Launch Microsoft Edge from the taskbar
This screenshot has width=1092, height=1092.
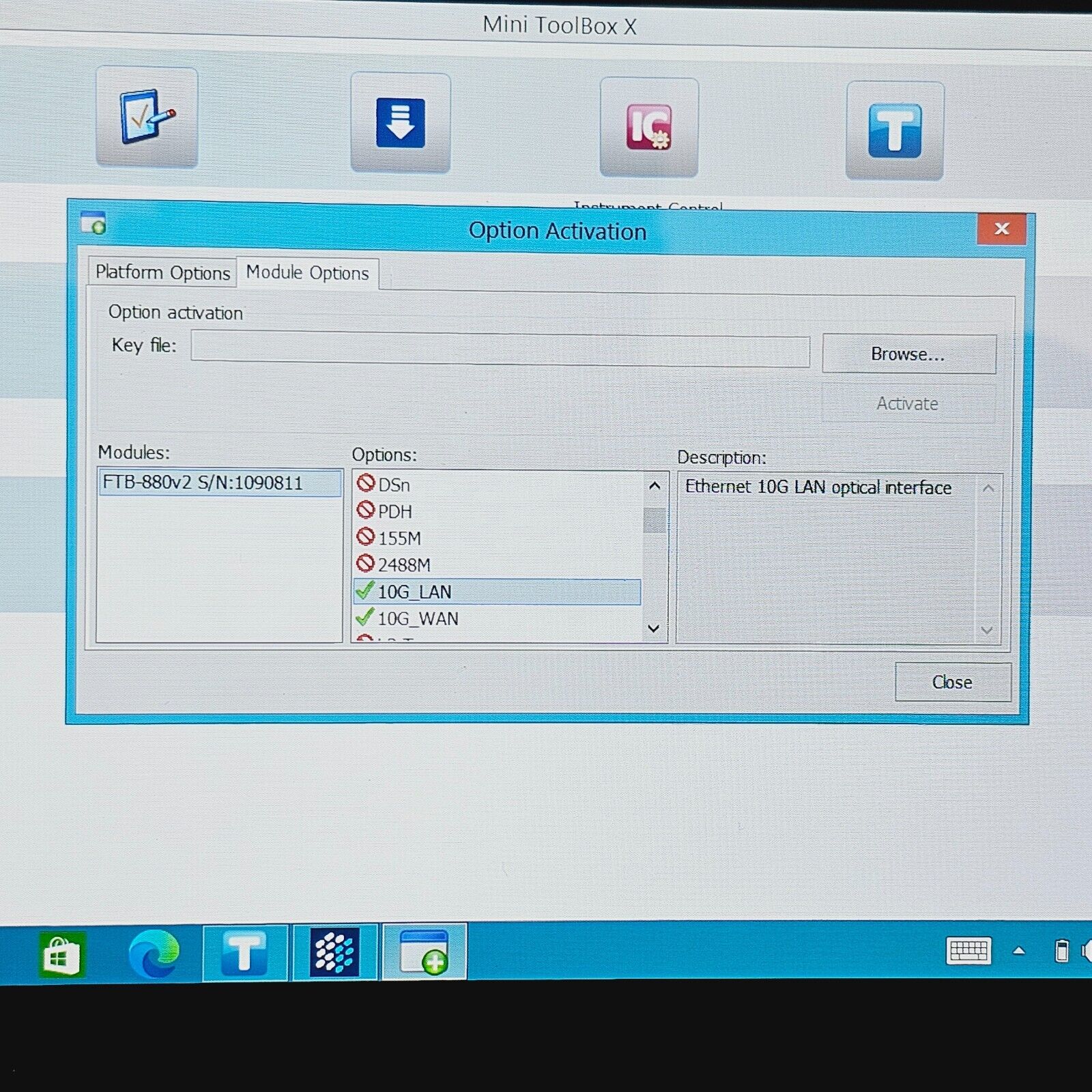click(154, 953)
